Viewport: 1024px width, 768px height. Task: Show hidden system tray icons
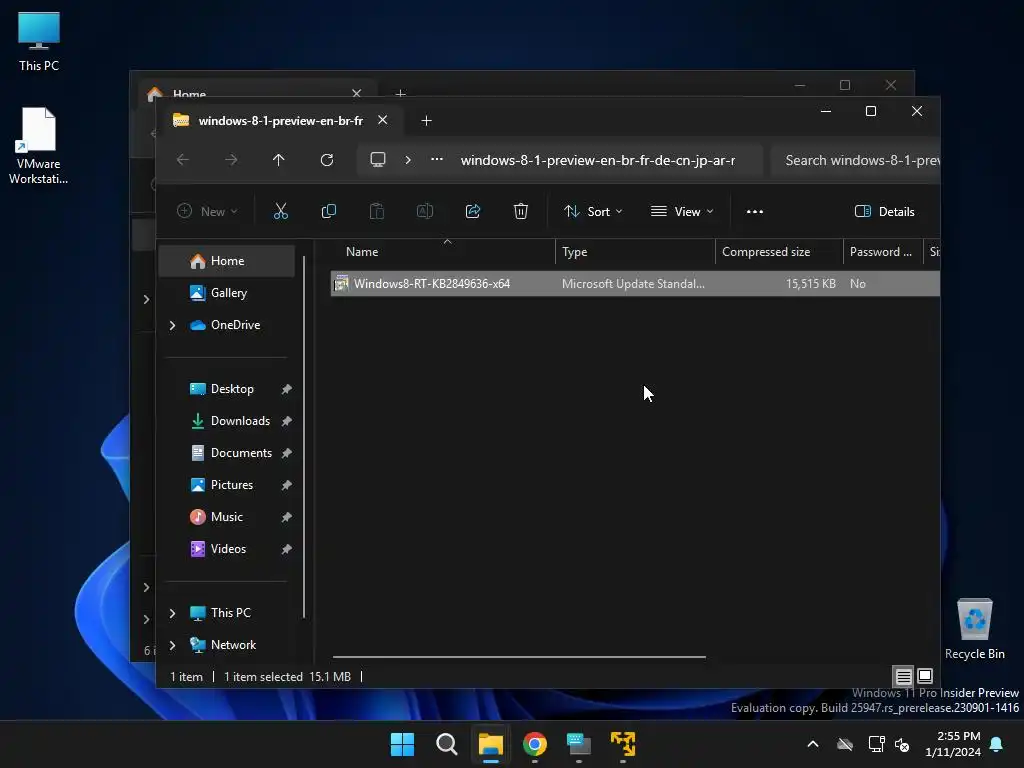pos(813,744)
